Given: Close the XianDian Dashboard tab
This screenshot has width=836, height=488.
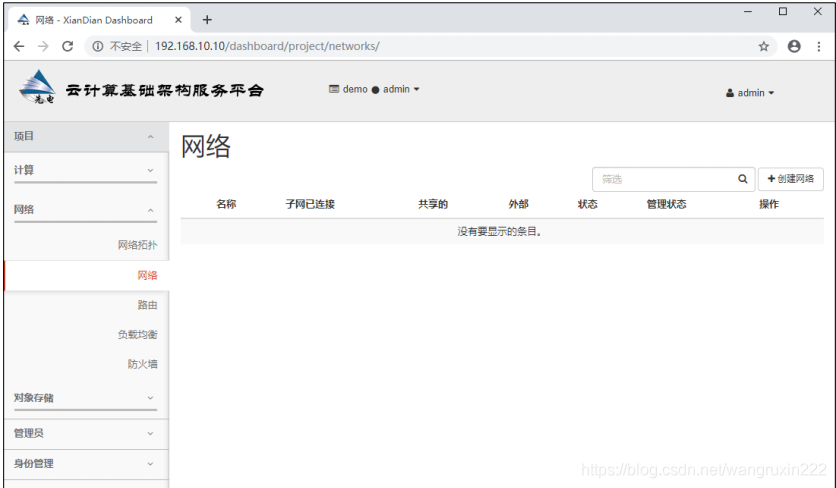Looking at the screenshot, I should (x=178, y=20).
